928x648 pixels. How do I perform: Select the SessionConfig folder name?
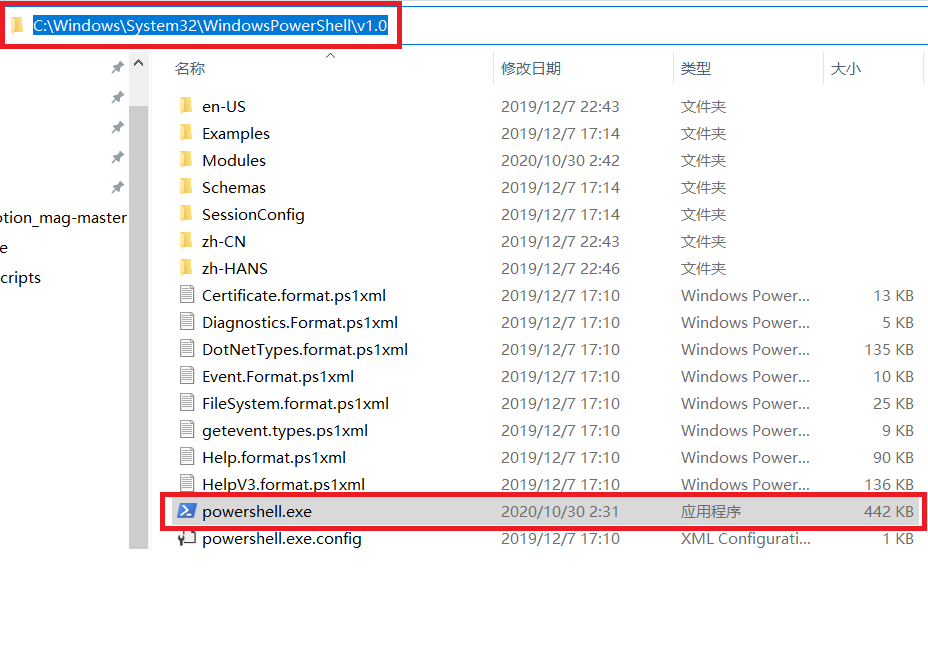point(253,215)
